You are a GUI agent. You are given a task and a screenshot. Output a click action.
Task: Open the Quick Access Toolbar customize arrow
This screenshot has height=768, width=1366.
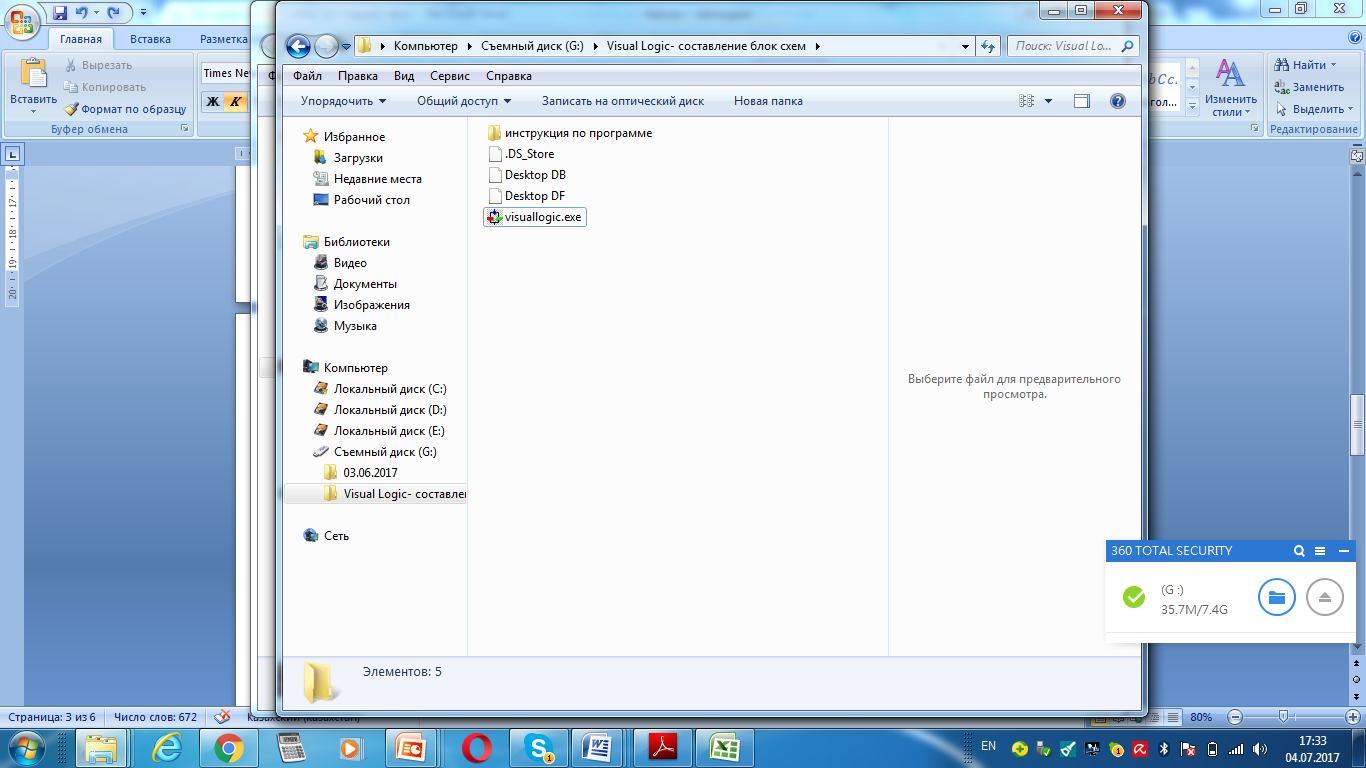click(143, 13)
